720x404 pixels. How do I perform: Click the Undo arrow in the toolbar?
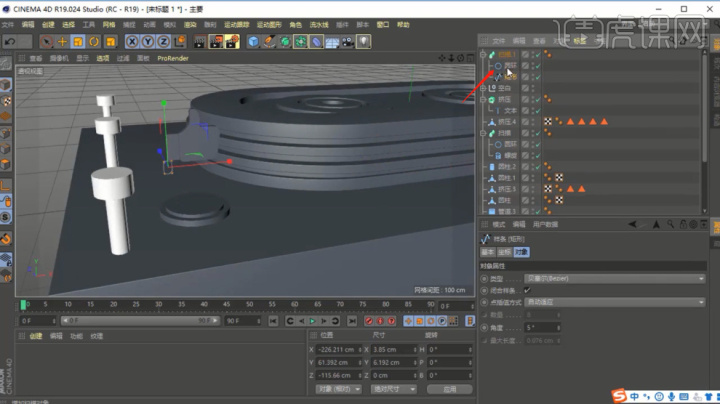10,41
